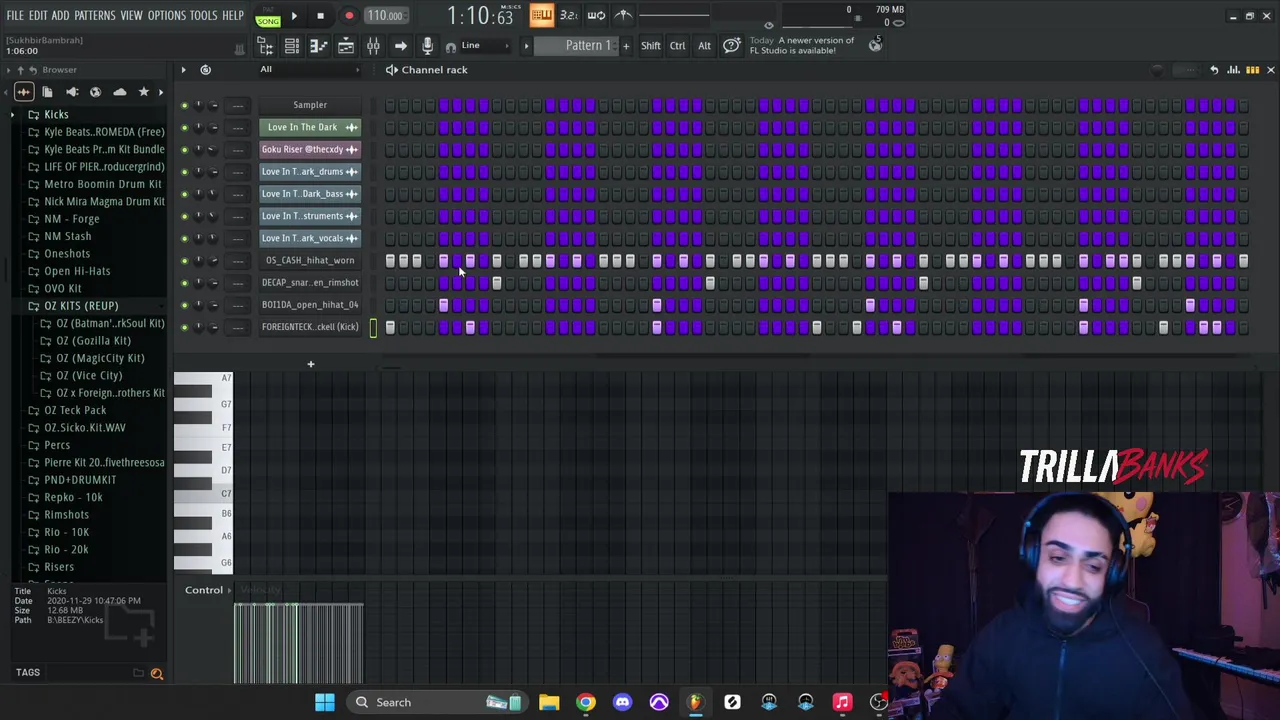Select the Love In T..ark_drums channel button
This screenshot has width=1280, height=720.
pos(310,172)
